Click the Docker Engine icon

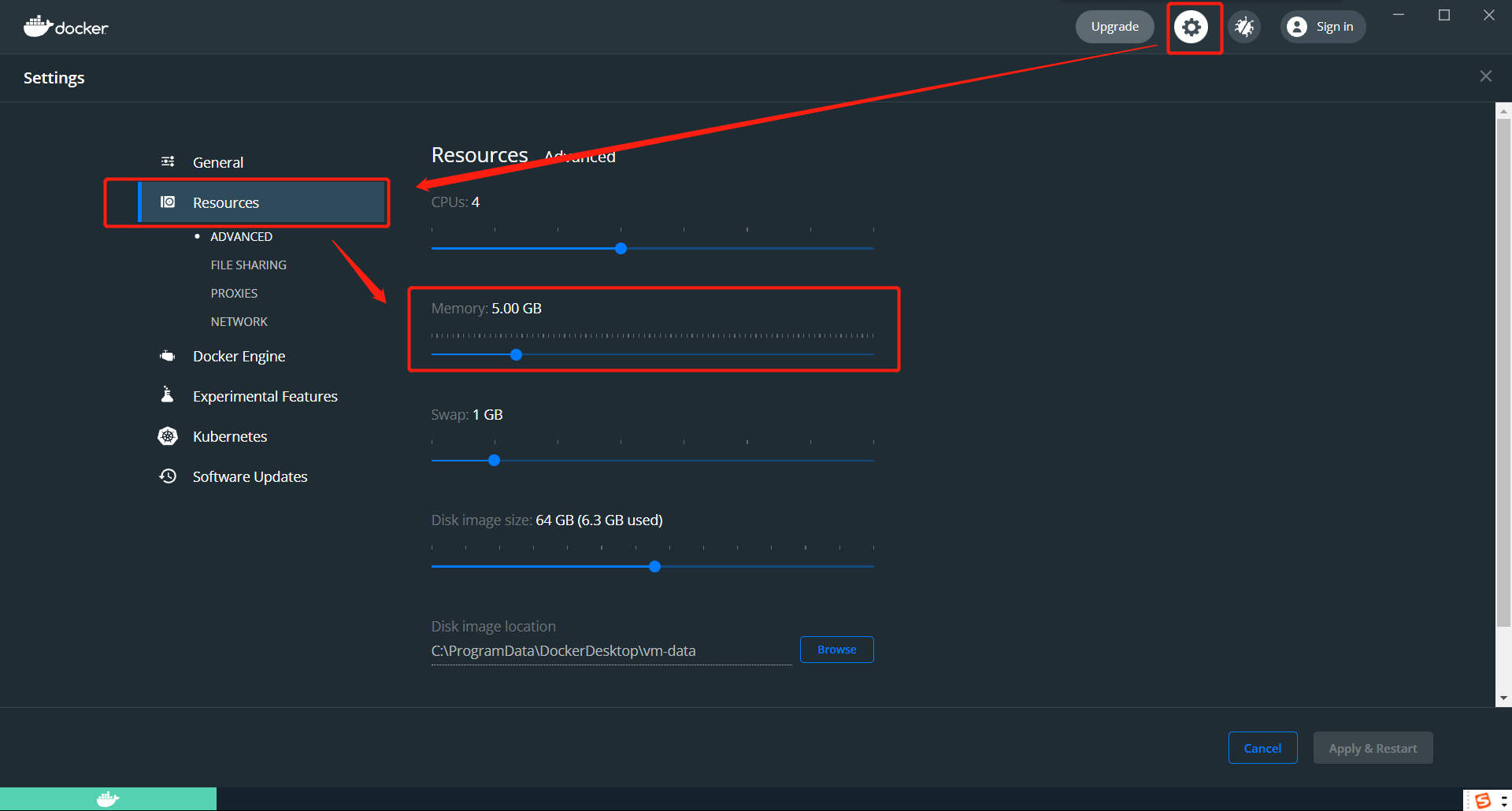point(168,356)
